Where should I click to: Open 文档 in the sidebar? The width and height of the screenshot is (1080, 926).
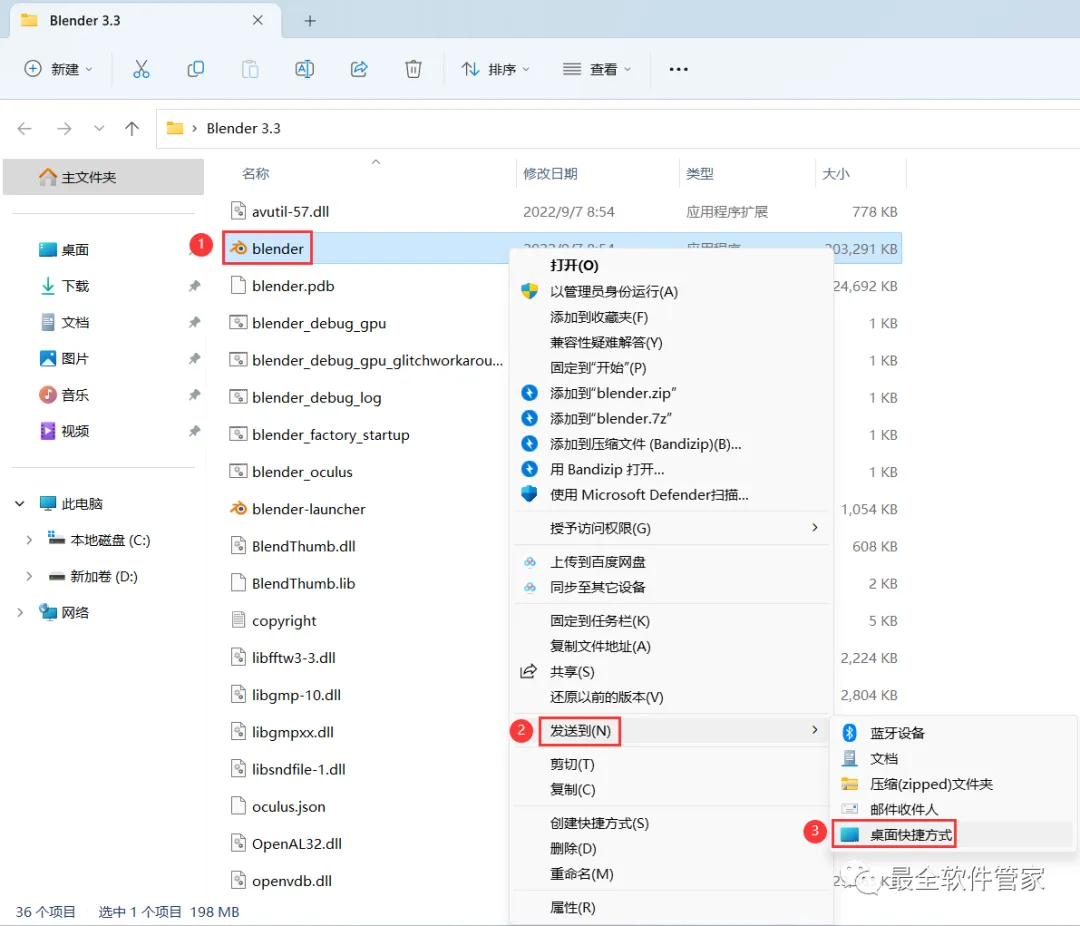(75, 322)
